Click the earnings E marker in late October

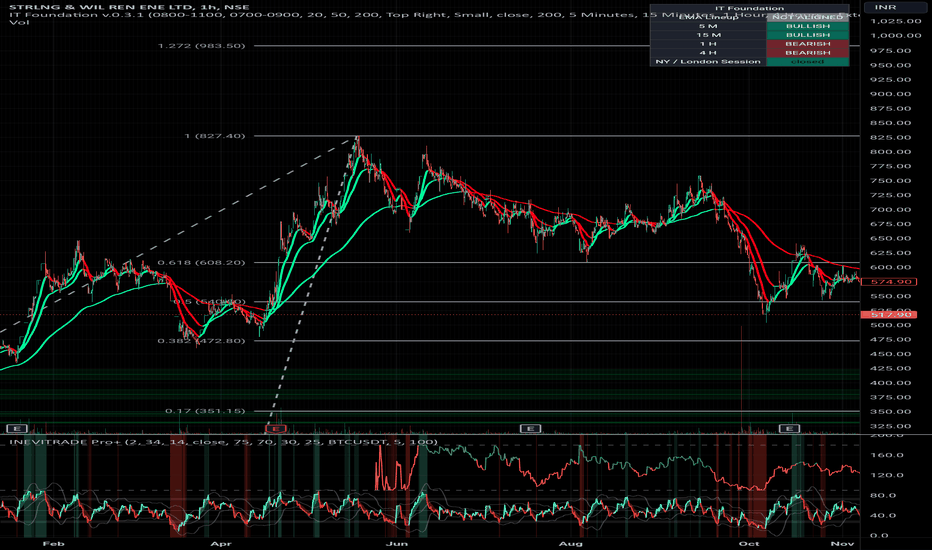pos(789,428)
